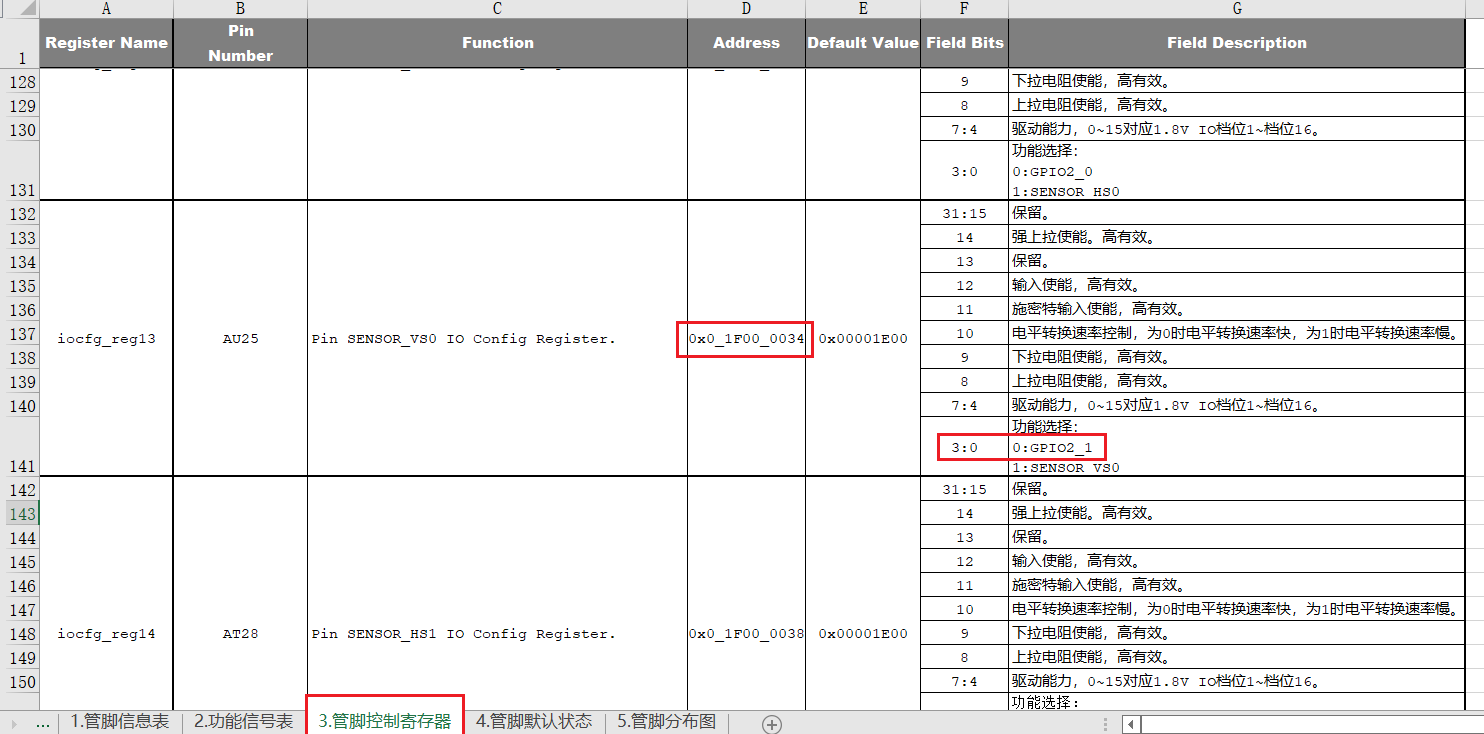Open the 4.管脚默认状态 sheet tab

coord(534,722)
